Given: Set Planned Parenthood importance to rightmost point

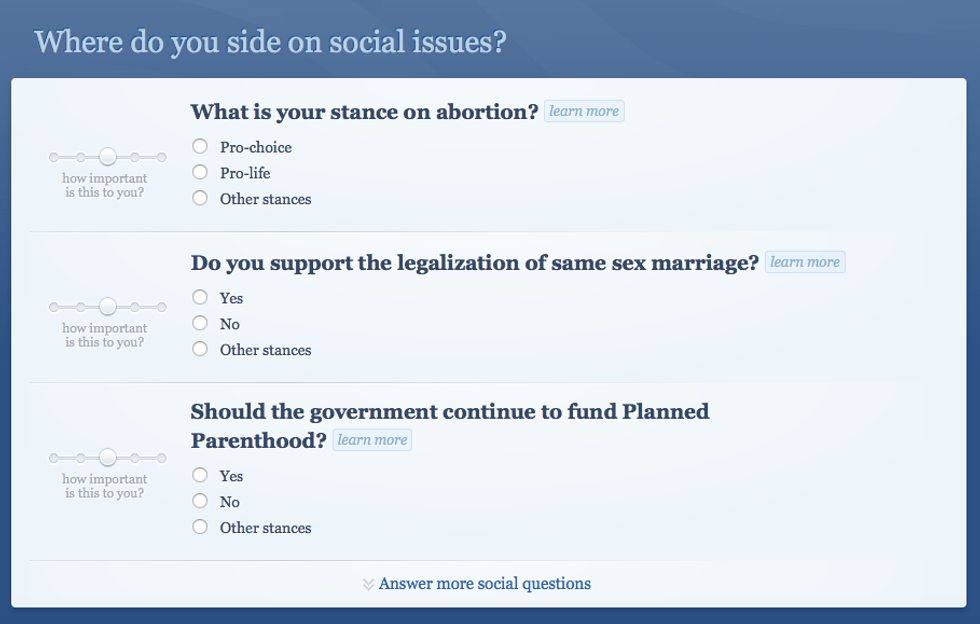Looking at the screenshot, I should 162,459.
